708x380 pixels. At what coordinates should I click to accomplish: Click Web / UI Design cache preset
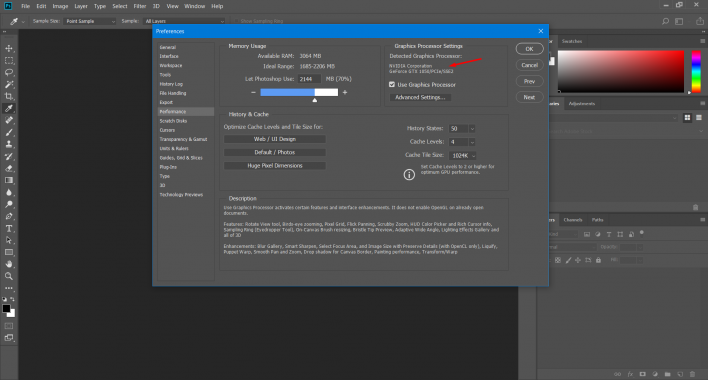pos(275,139)
